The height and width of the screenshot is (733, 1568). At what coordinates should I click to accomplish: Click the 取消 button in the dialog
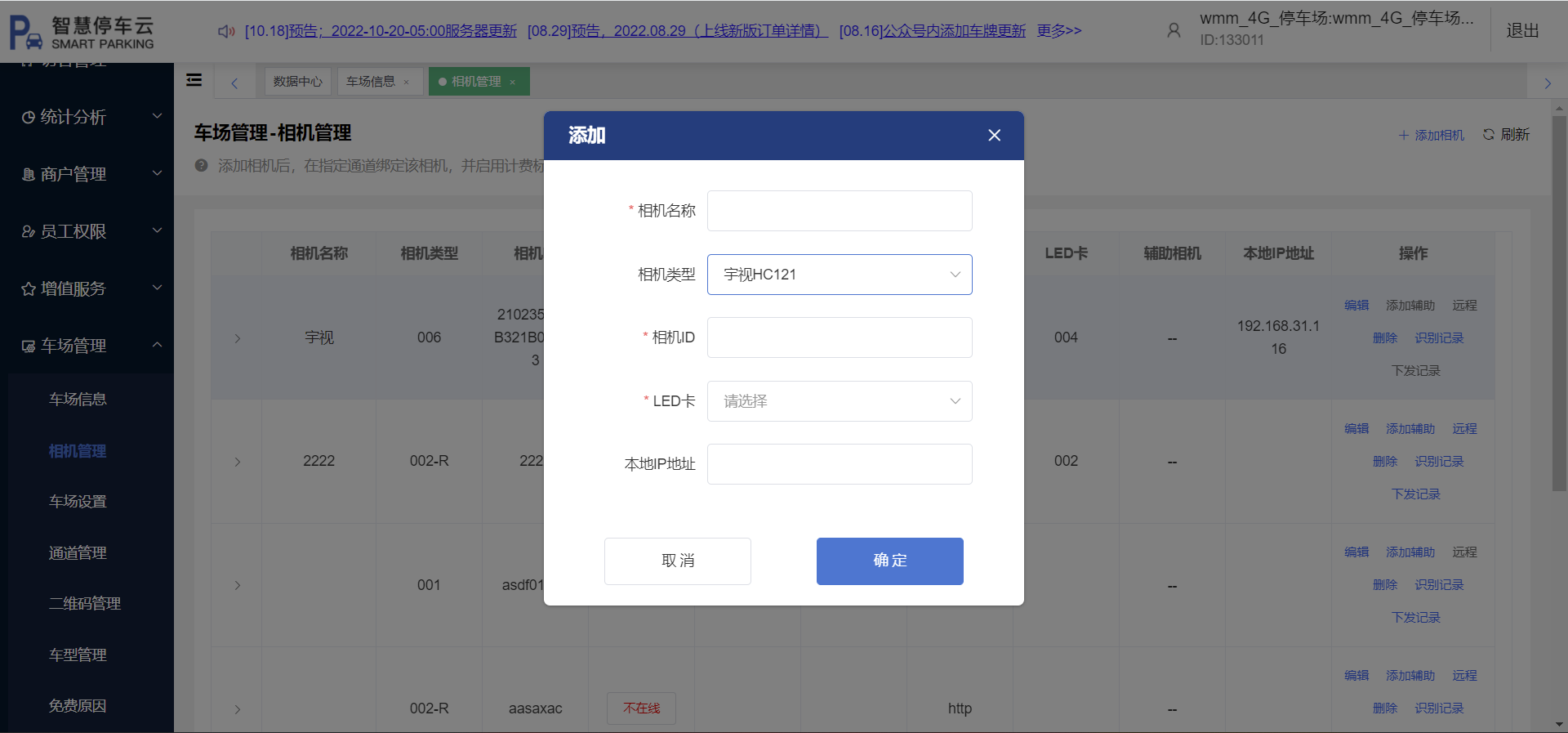click(x=678, y=561)
